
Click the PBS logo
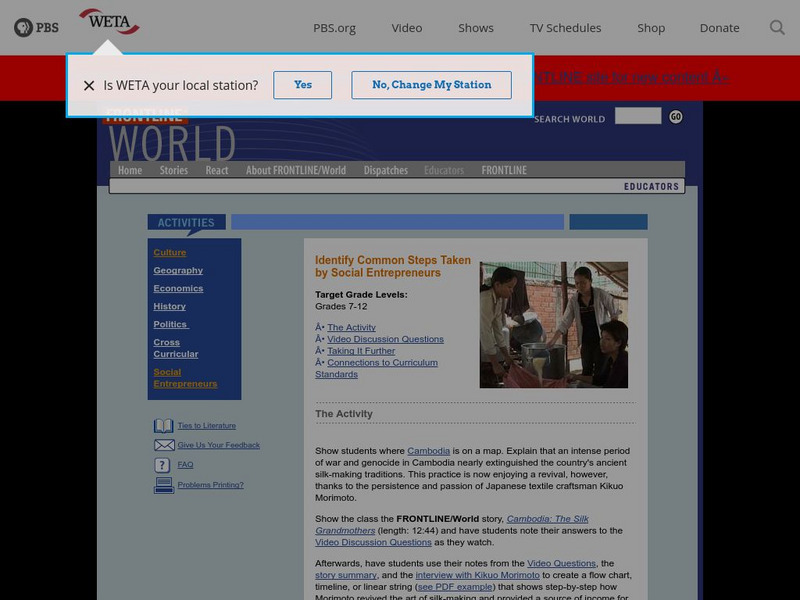[x=36, y=28]
